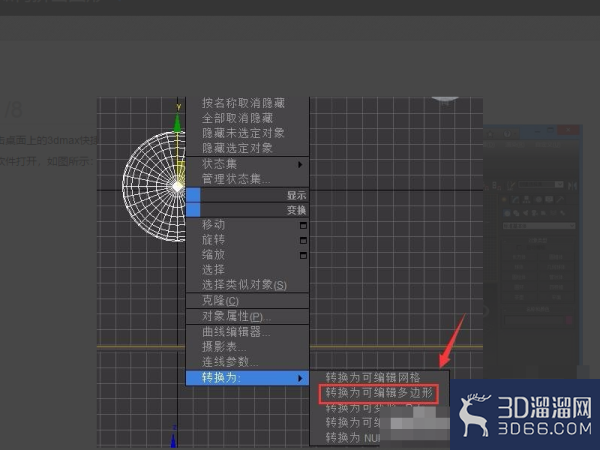Select Space Warps category in Create panel
The width and height of the screenshot is (600, 450).
(x=553, y=213)
